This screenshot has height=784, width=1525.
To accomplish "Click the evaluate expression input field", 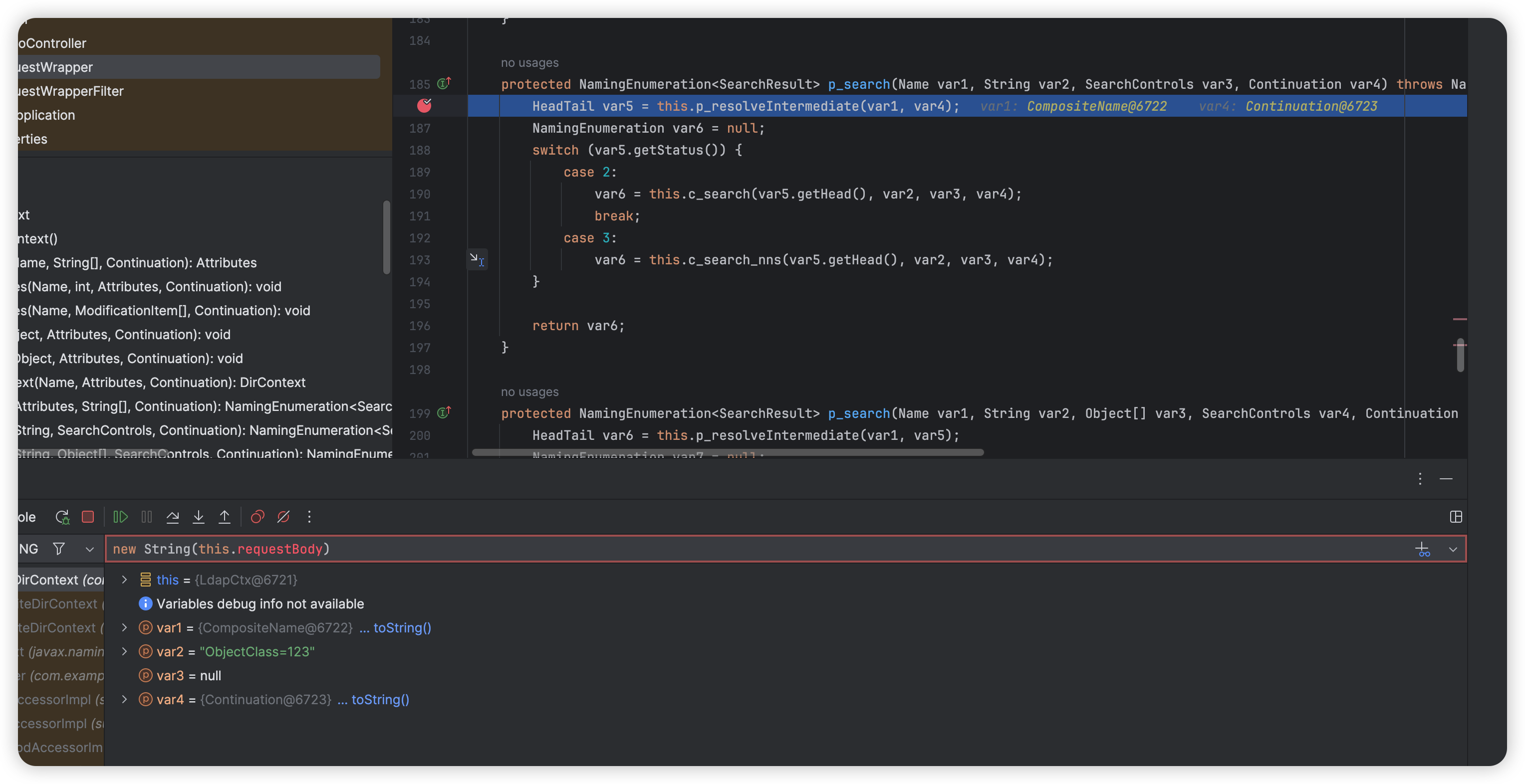I will 758,549.
